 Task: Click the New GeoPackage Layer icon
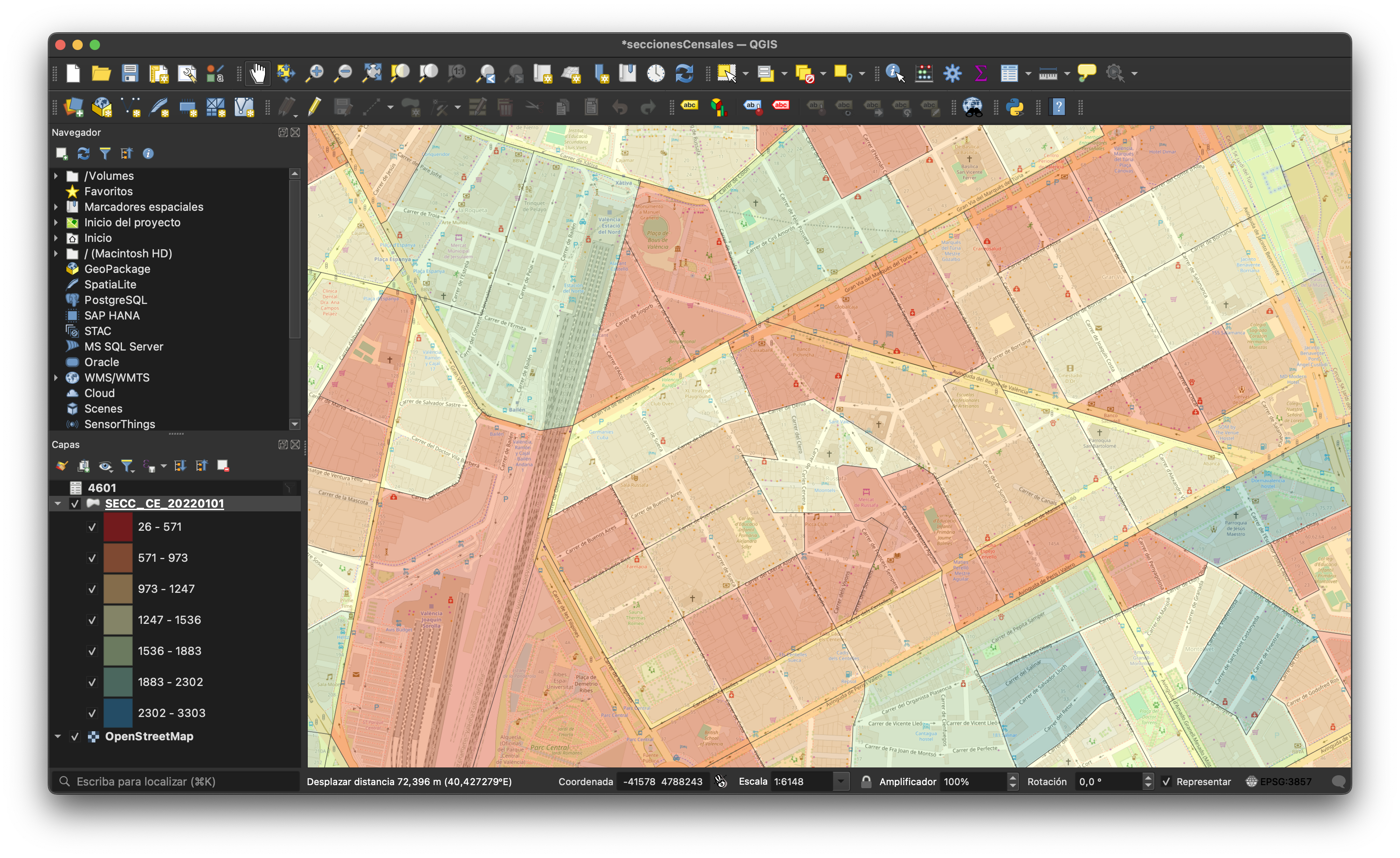102,107
